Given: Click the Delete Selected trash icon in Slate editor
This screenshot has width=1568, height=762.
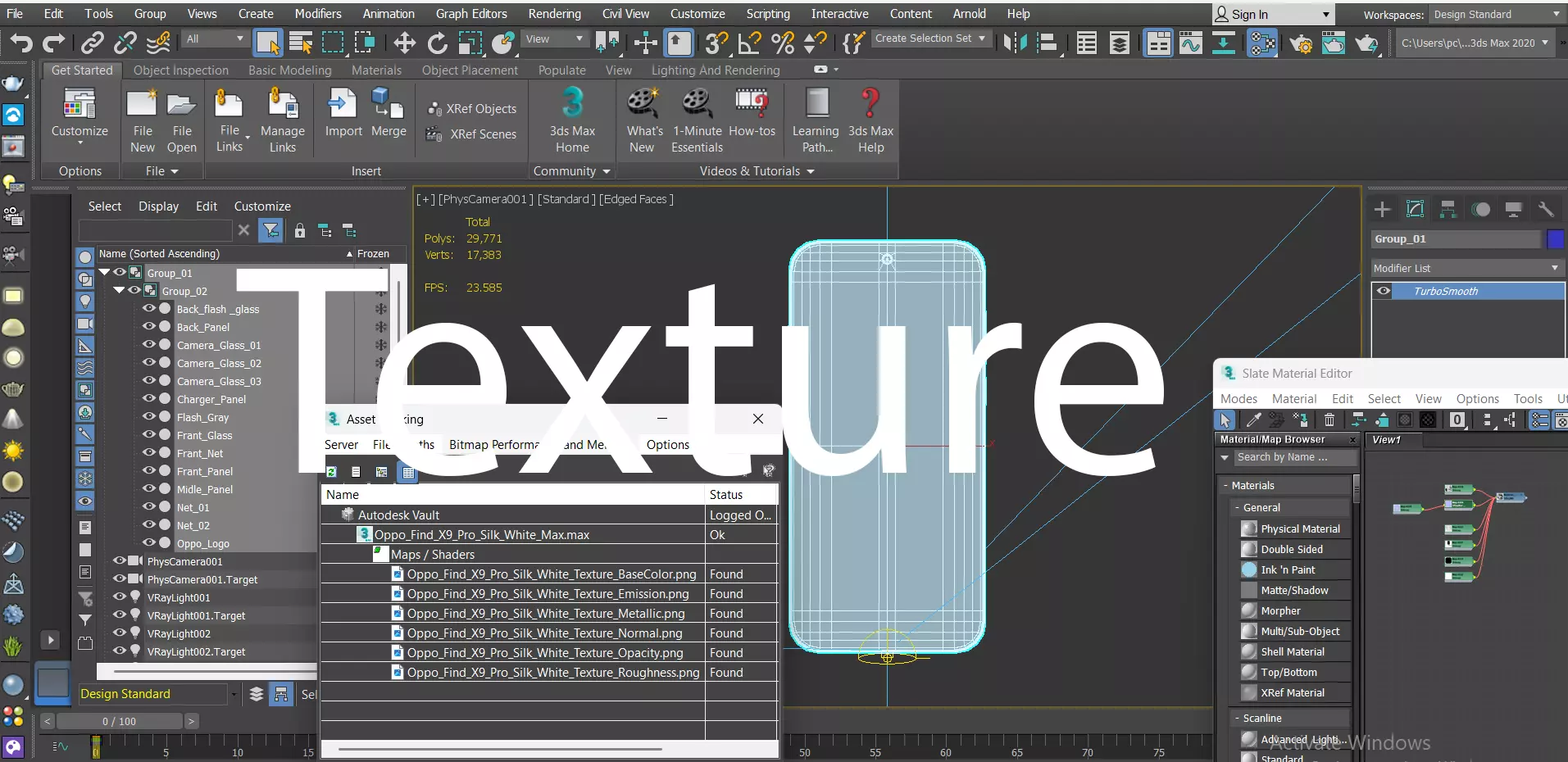Looking at the screenshot, I should pyautogui.click(x=1329, y=420).
